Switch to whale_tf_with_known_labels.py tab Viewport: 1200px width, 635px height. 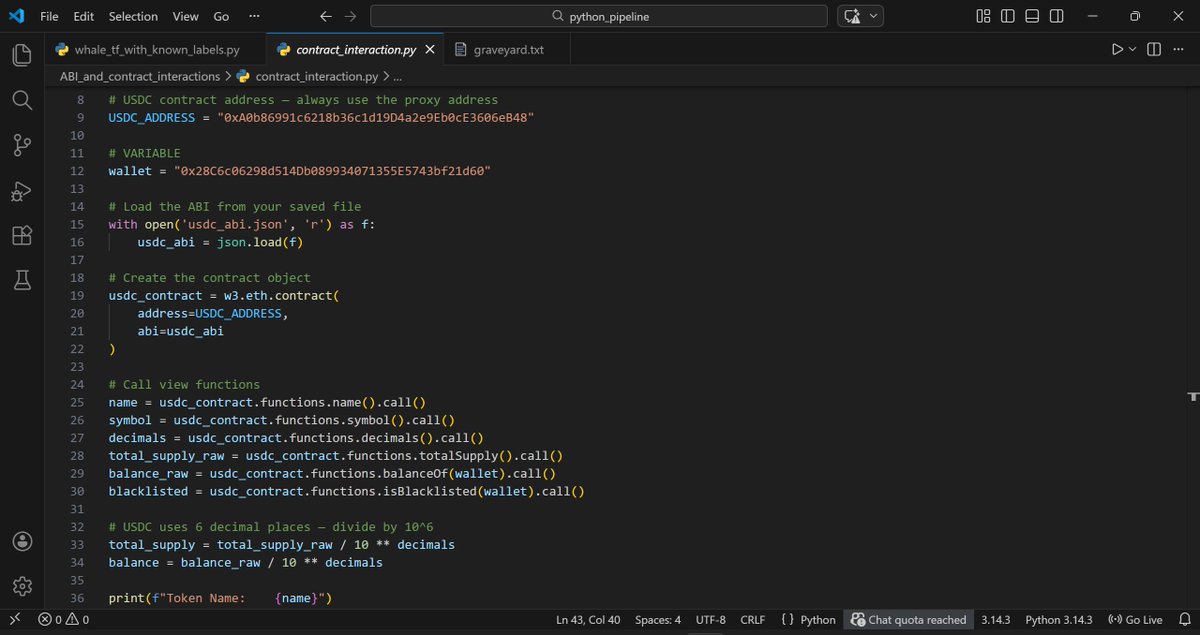(156, 50)
